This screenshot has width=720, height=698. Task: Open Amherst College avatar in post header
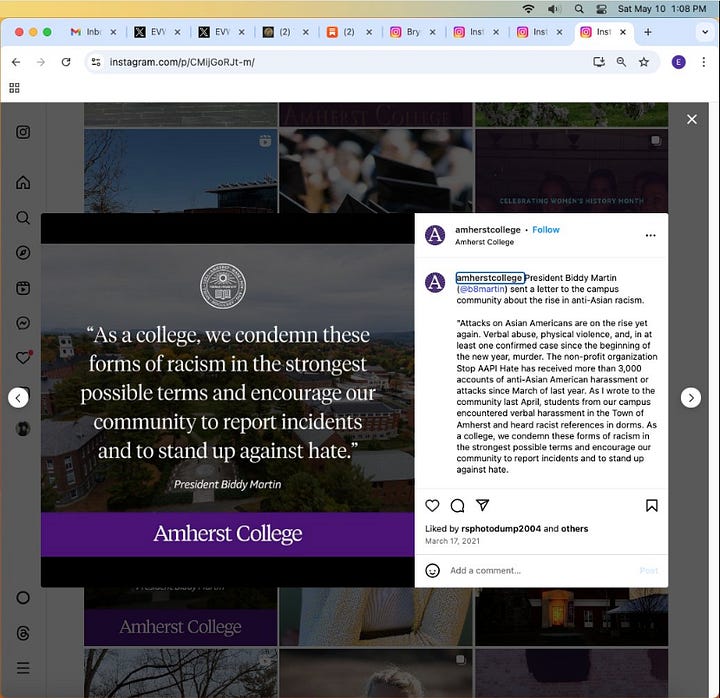coord(435,235)
